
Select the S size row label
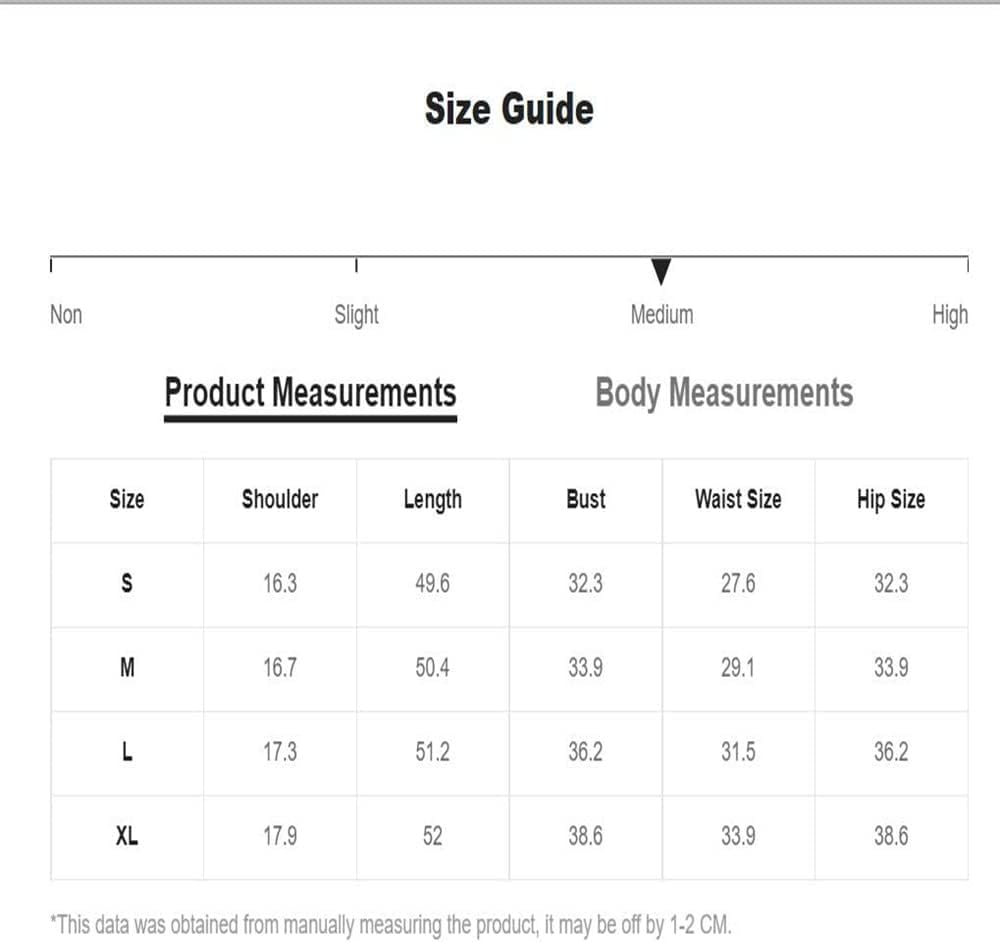click(127, 583)
